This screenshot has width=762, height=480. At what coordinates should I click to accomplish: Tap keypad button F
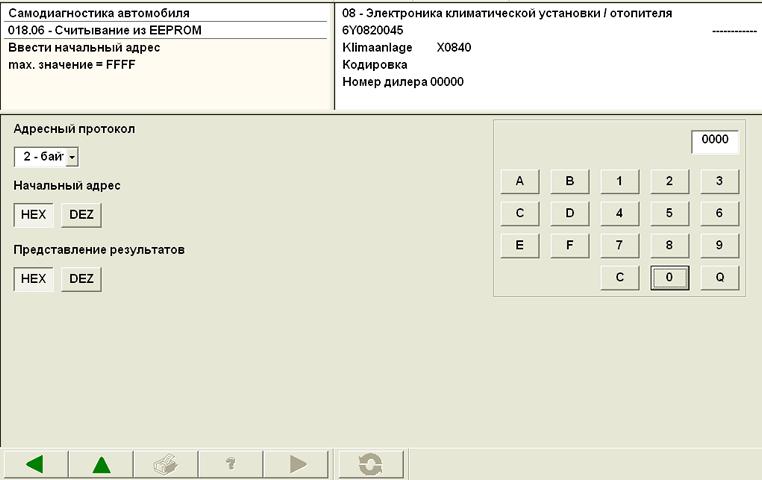pyautogui.click(x=570, y=245)
